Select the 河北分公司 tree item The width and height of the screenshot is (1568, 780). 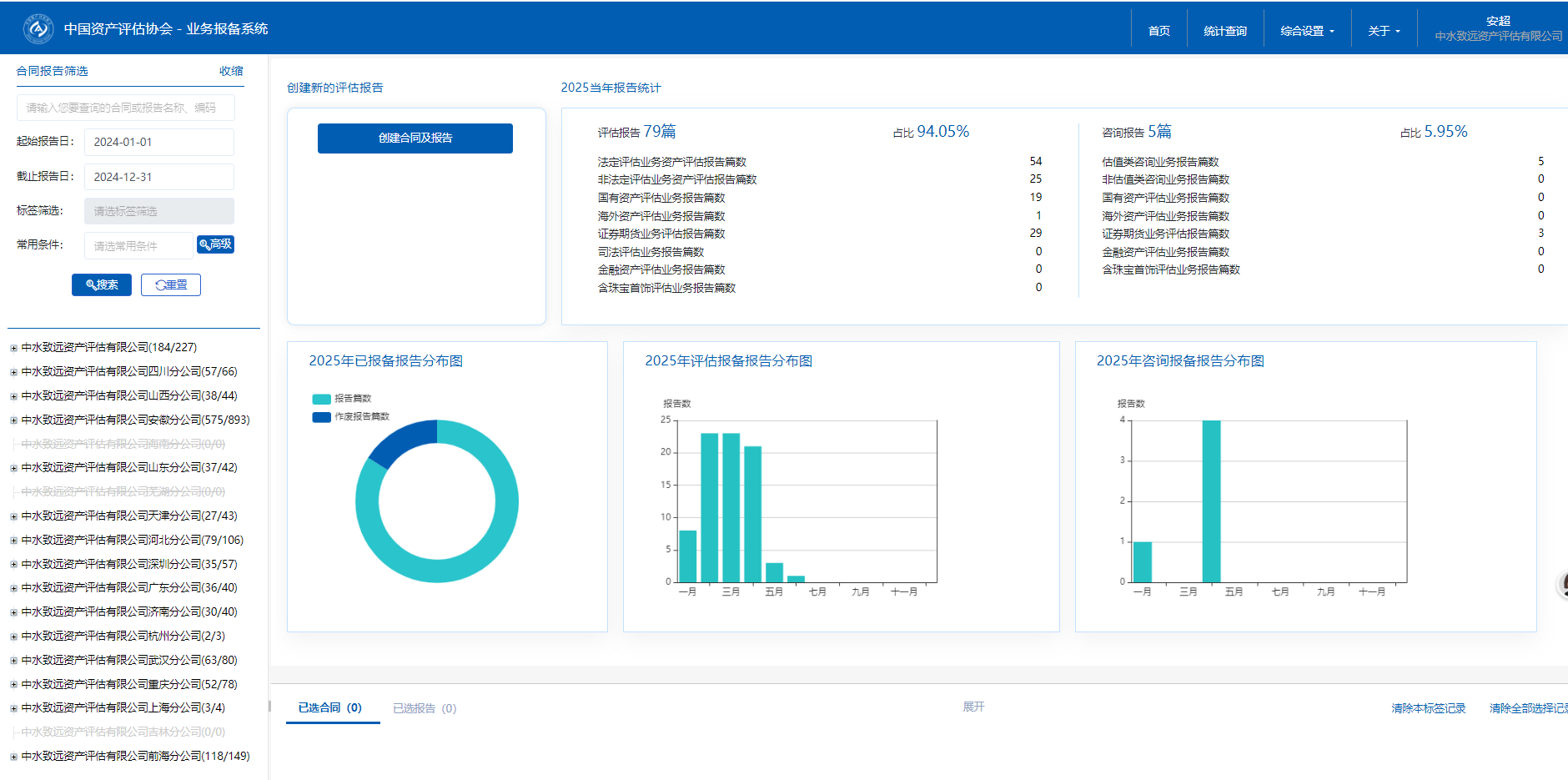(x=132, y=540)
